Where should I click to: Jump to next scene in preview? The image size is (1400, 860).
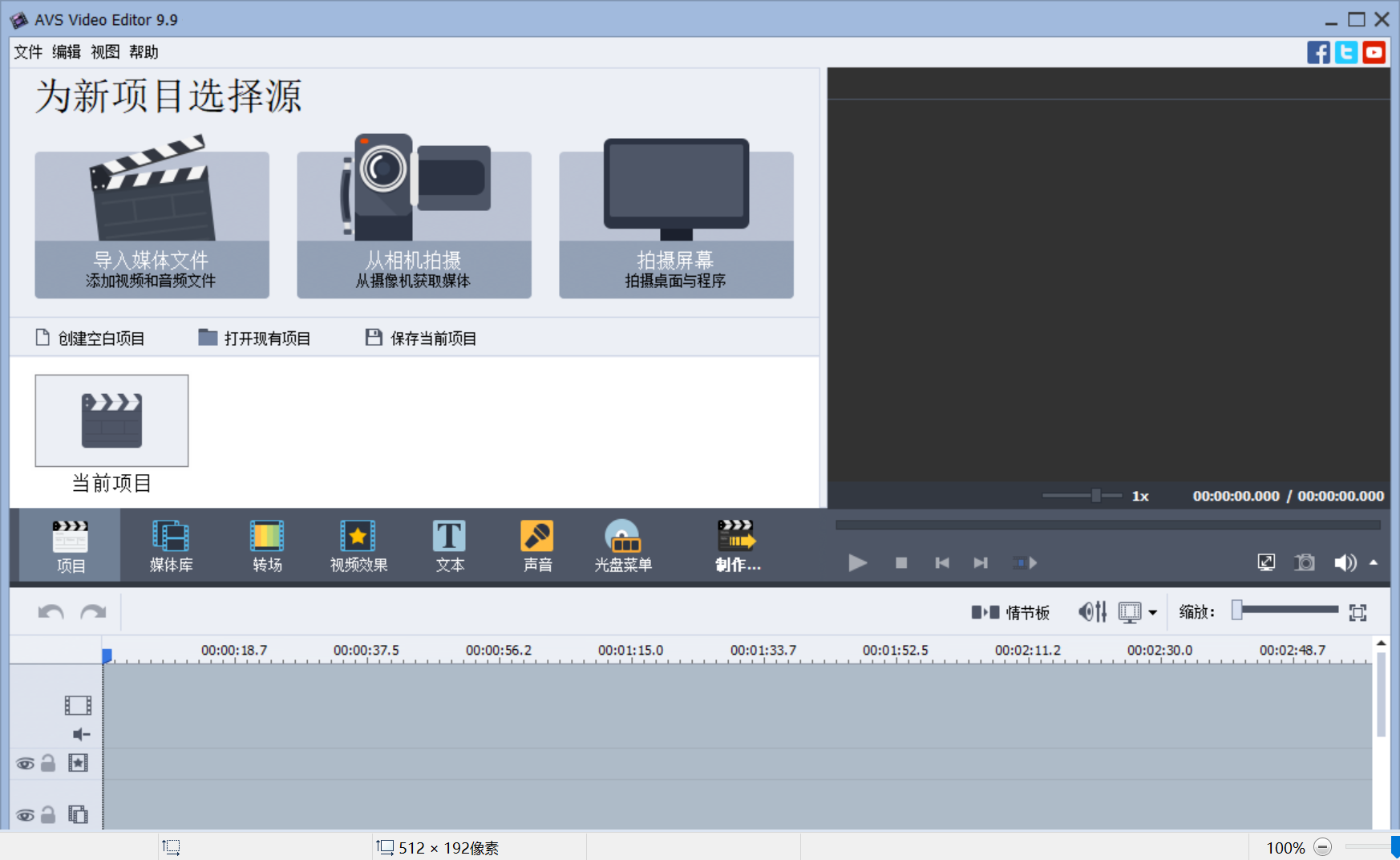(1025, 563)
